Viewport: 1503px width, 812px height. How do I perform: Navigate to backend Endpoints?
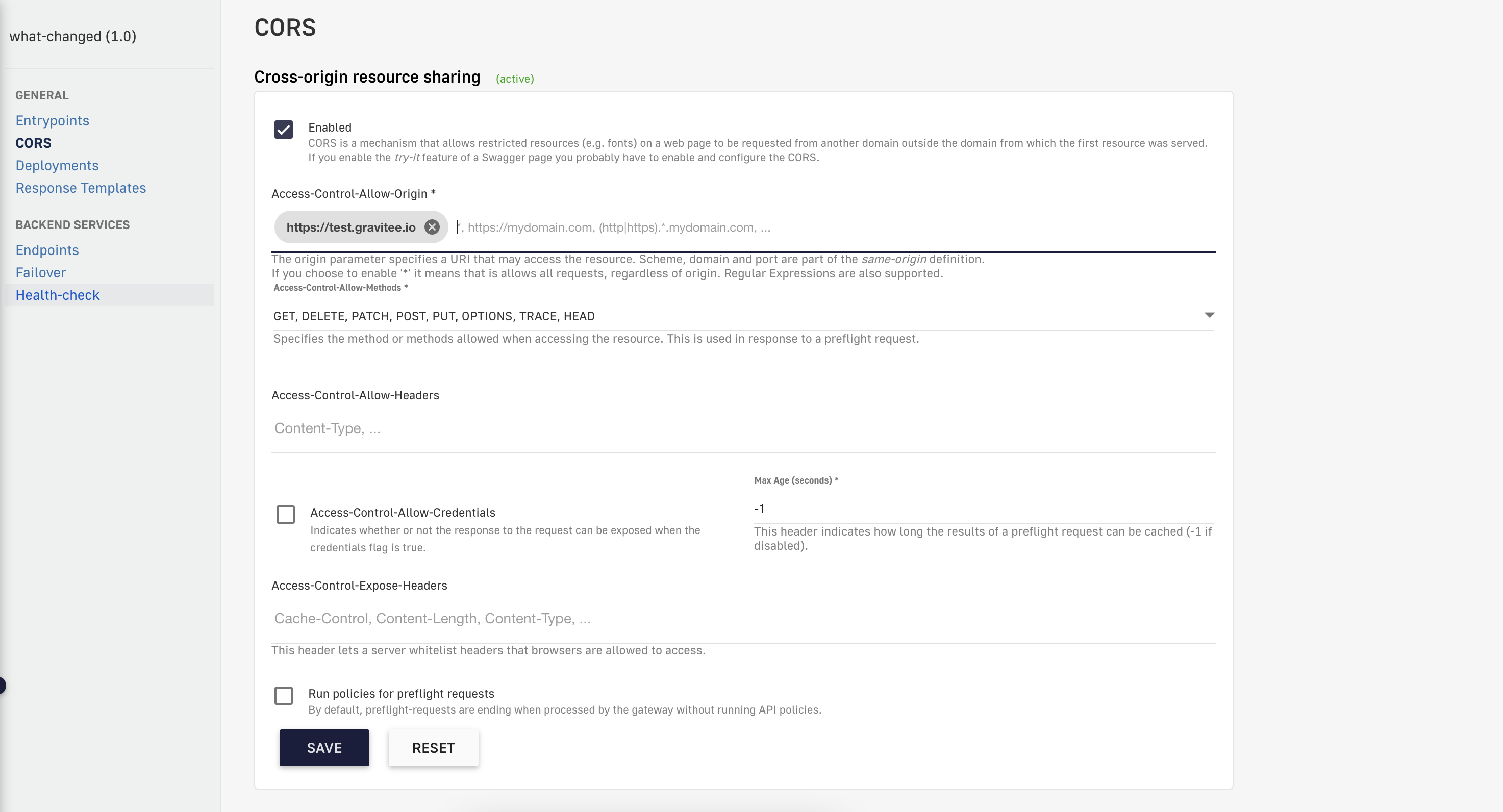tap(46, 250)
